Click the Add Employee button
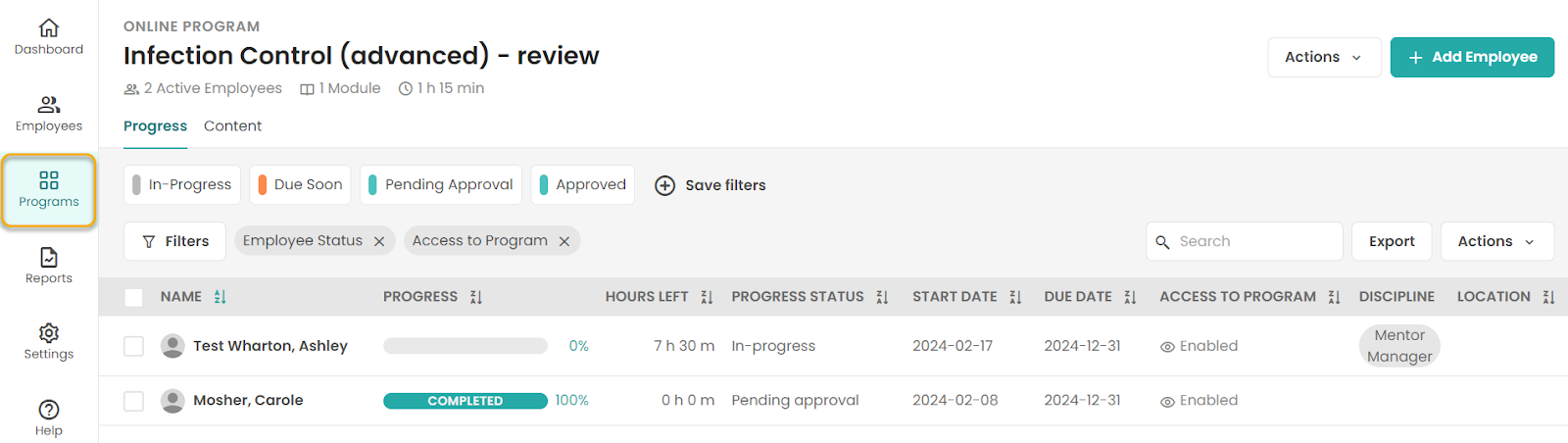1568x443 pixels. click(1472, 57)
